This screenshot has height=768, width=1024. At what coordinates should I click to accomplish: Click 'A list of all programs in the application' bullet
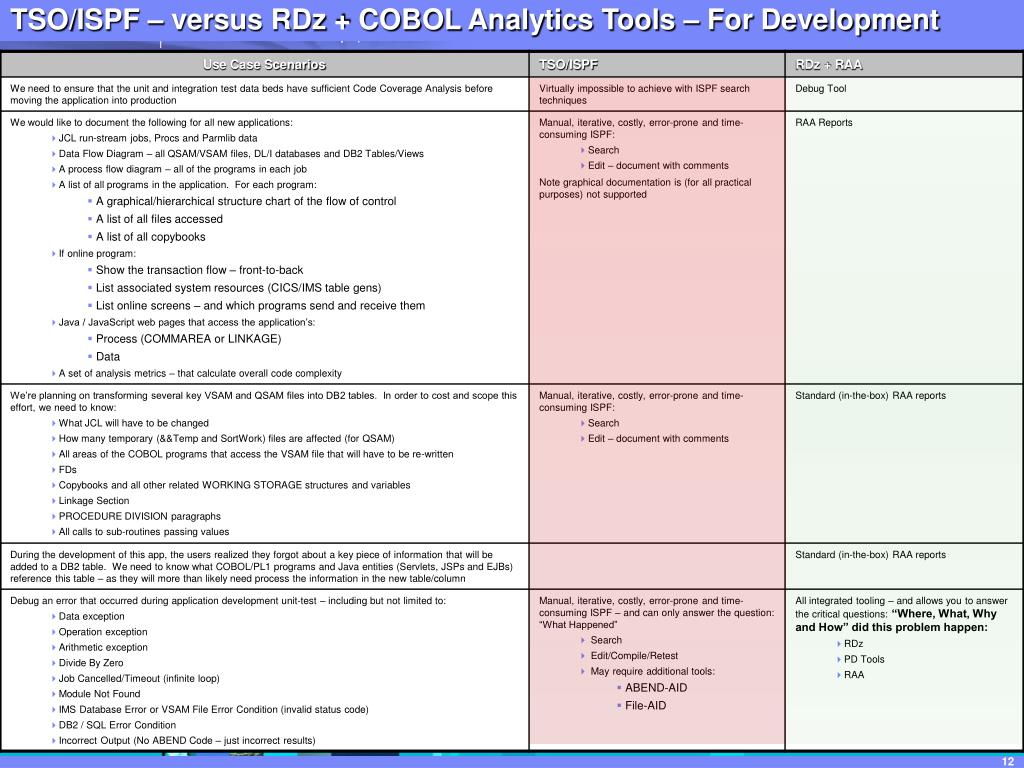187,185
